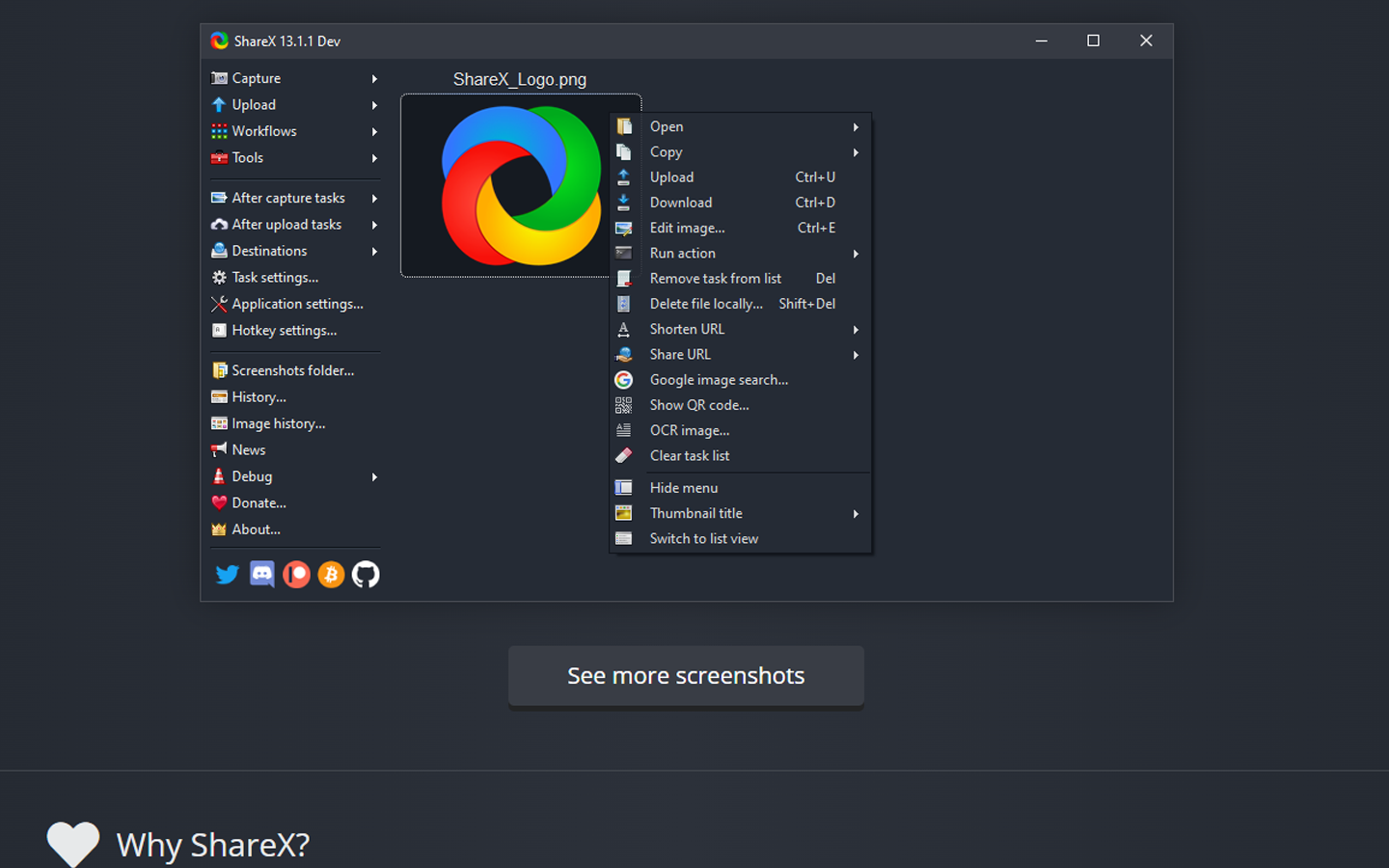Choose OCR image menu entry
This screenshot has width=1389, height=868.
pyautogui.click(x=740, y=430)
